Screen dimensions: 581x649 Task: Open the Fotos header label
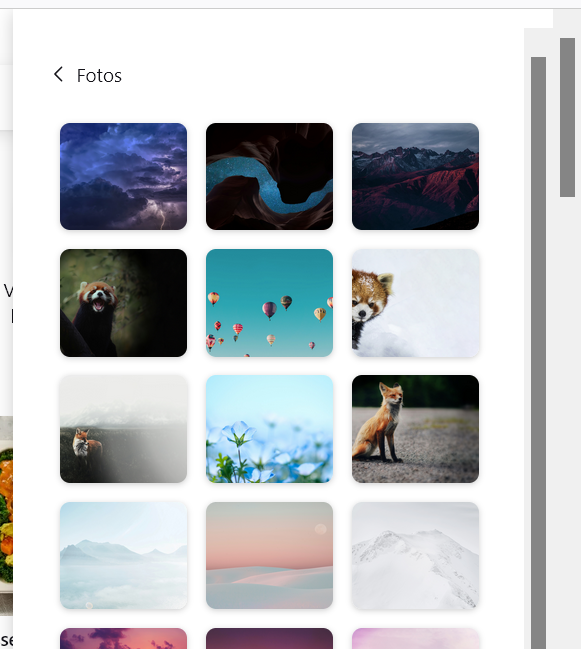pos(99,76)
